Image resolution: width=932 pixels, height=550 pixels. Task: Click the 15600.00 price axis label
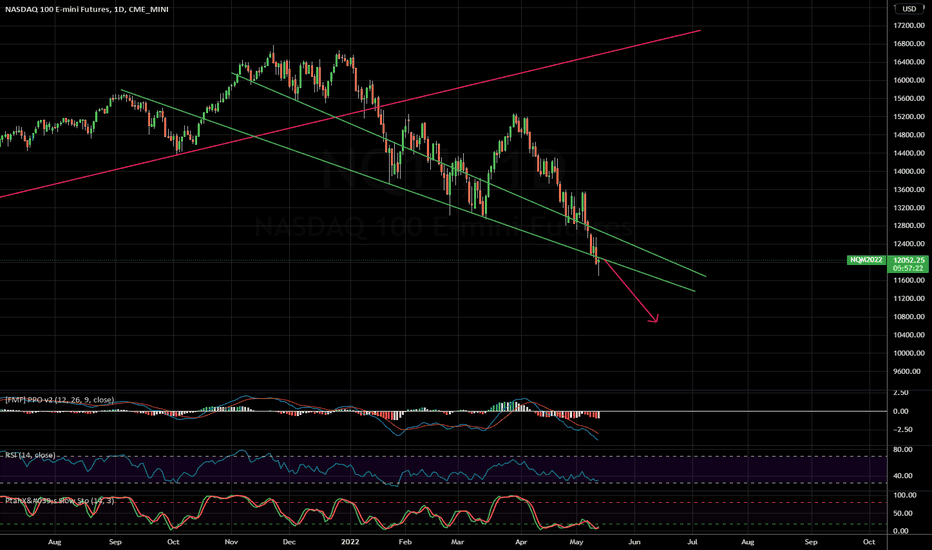[x=909, y=99]
